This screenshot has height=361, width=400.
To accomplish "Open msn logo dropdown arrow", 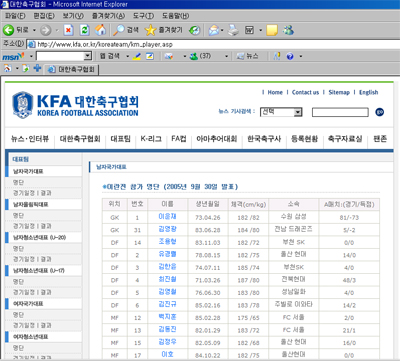I will pyautogui.click(x=31, y=56).
